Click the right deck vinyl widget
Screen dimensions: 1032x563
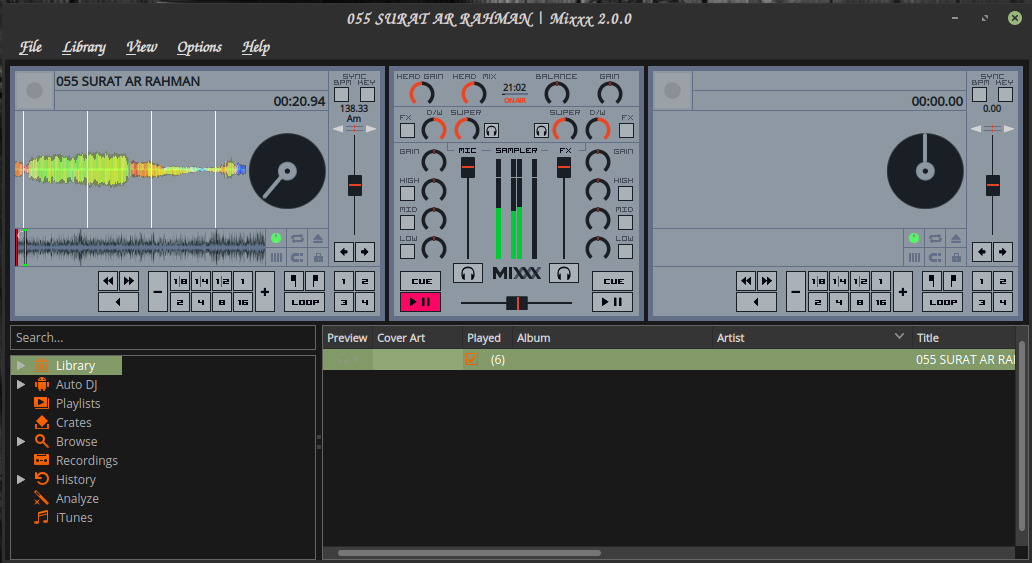[925, 171]
